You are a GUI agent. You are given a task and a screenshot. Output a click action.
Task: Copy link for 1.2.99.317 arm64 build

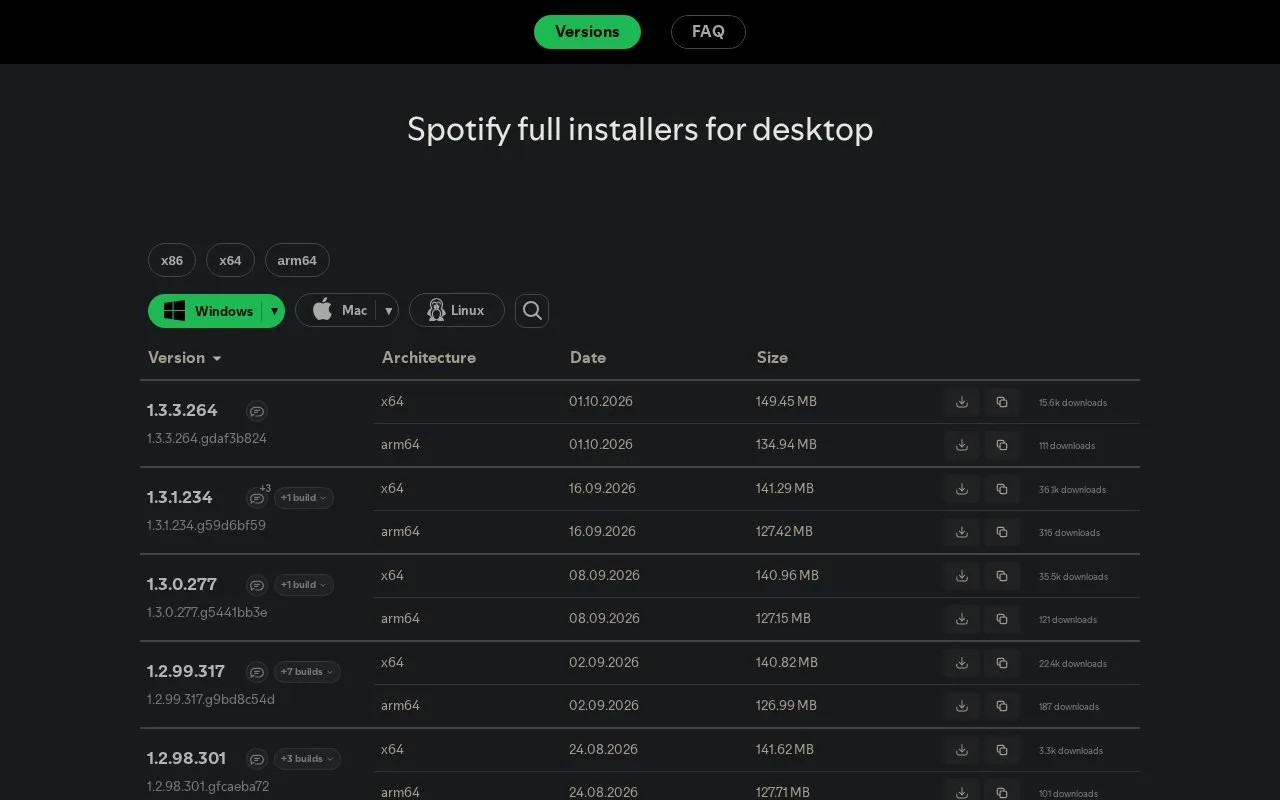pos(1002,706)
